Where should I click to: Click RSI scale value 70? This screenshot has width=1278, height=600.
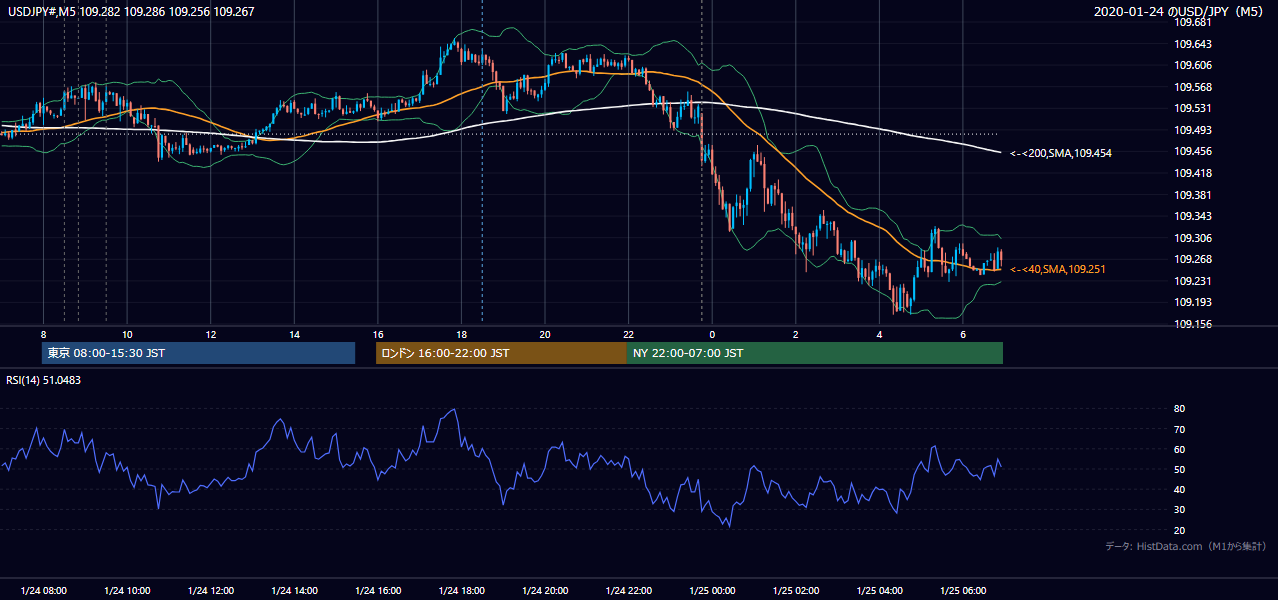[x=1180, y=429]
